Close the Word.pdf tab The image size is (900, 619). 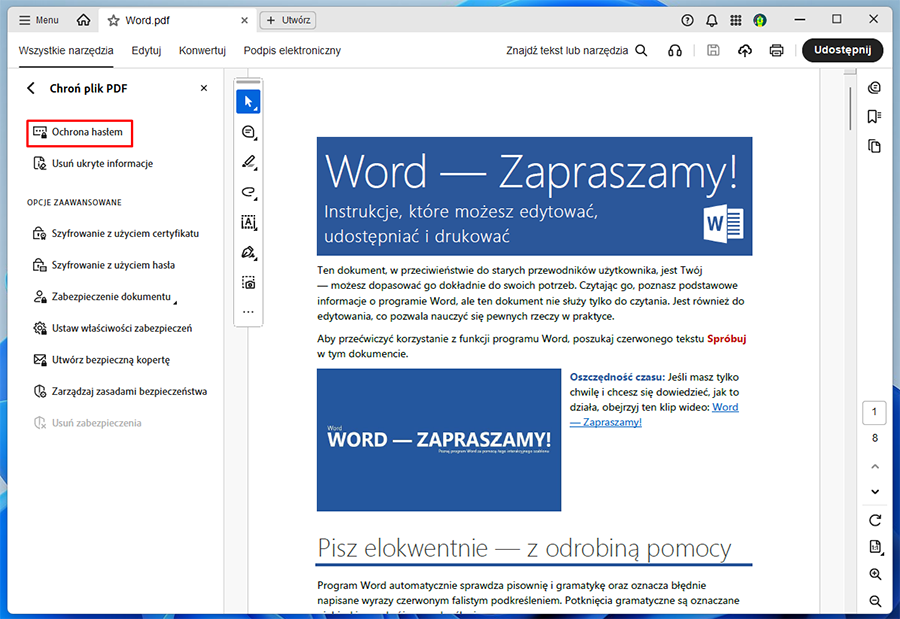click(245, 20)
